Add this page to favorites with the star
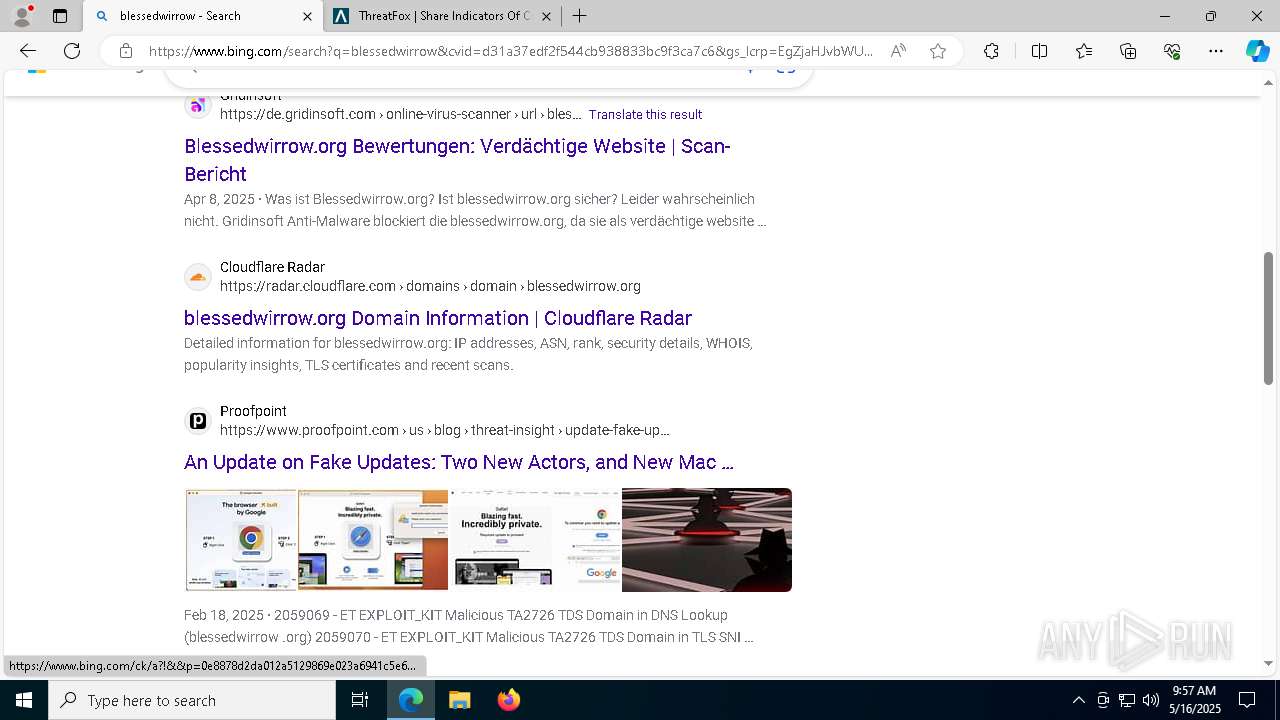 click(x=938, y=51)
